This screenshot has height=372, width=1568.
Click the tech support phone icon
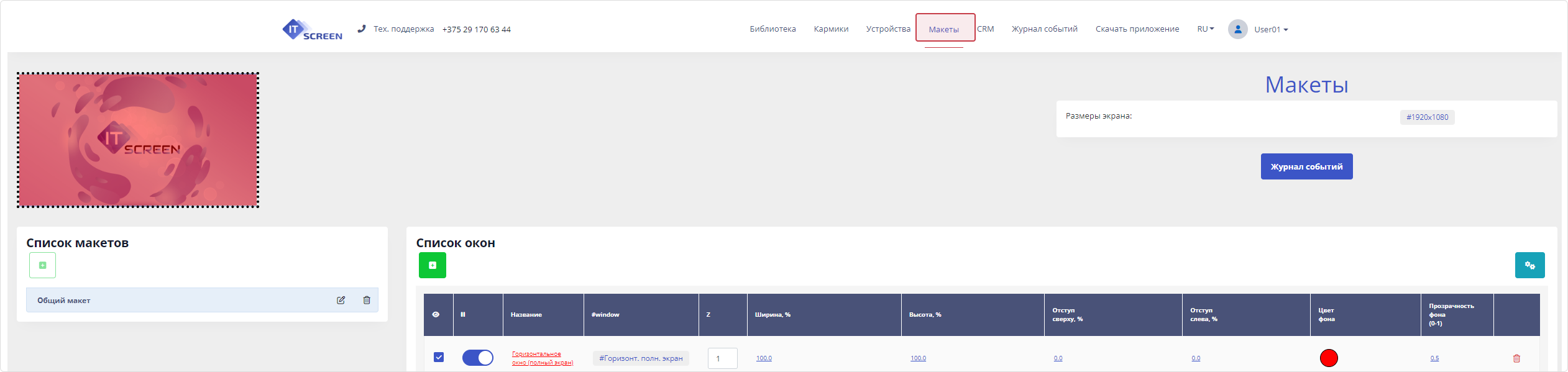(362, 29)
